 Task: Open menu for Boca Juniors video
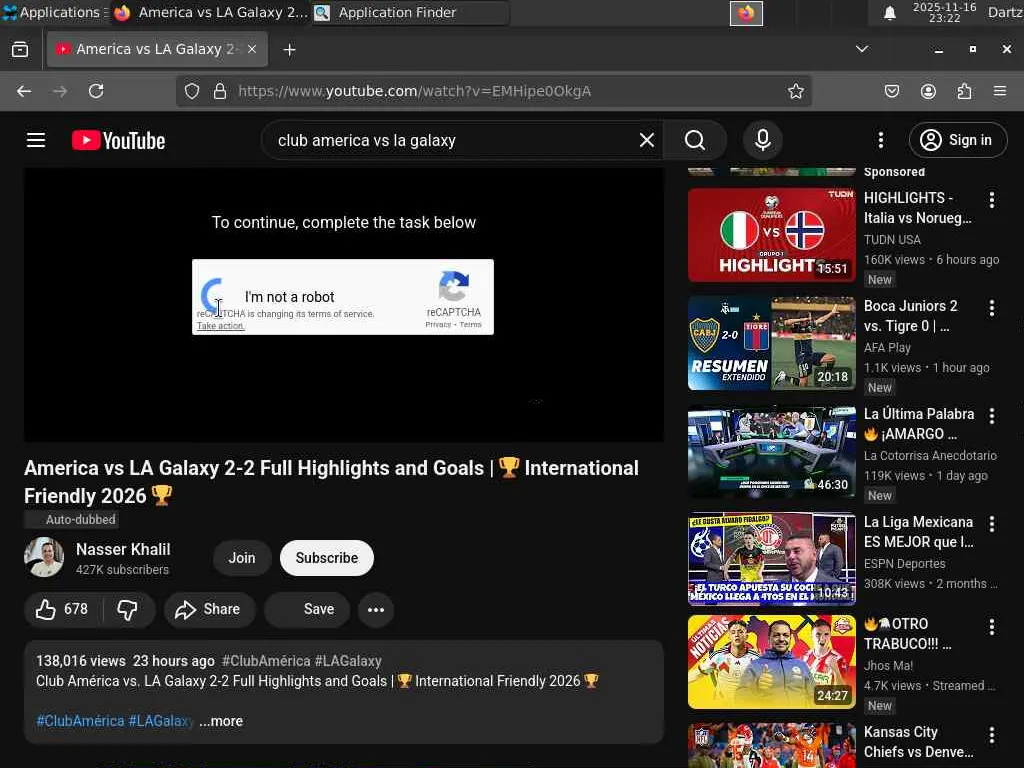coord(991,308)
